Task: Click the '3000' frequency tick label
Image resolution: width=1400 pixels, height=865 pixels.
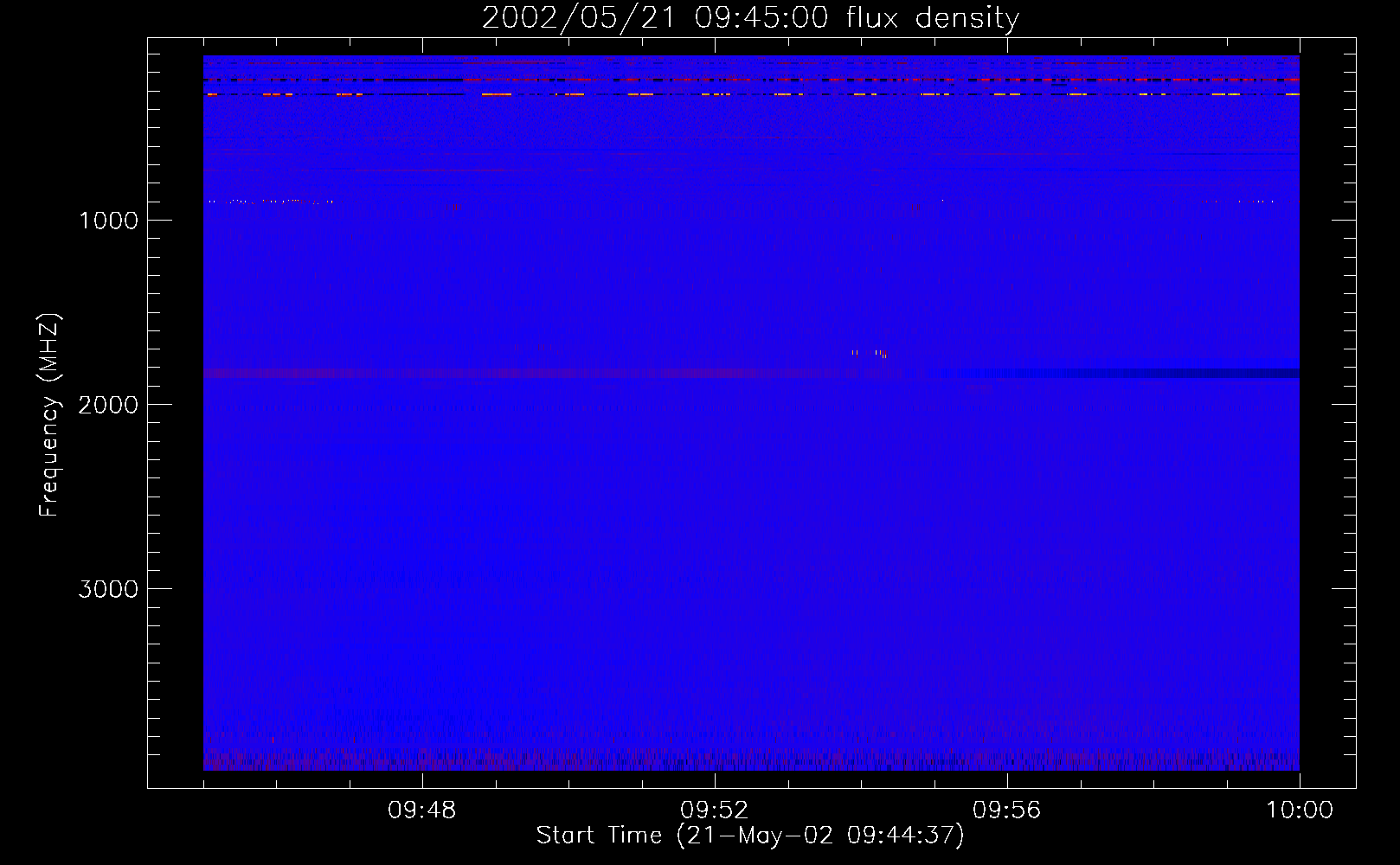Action: [x=108, y=589]
